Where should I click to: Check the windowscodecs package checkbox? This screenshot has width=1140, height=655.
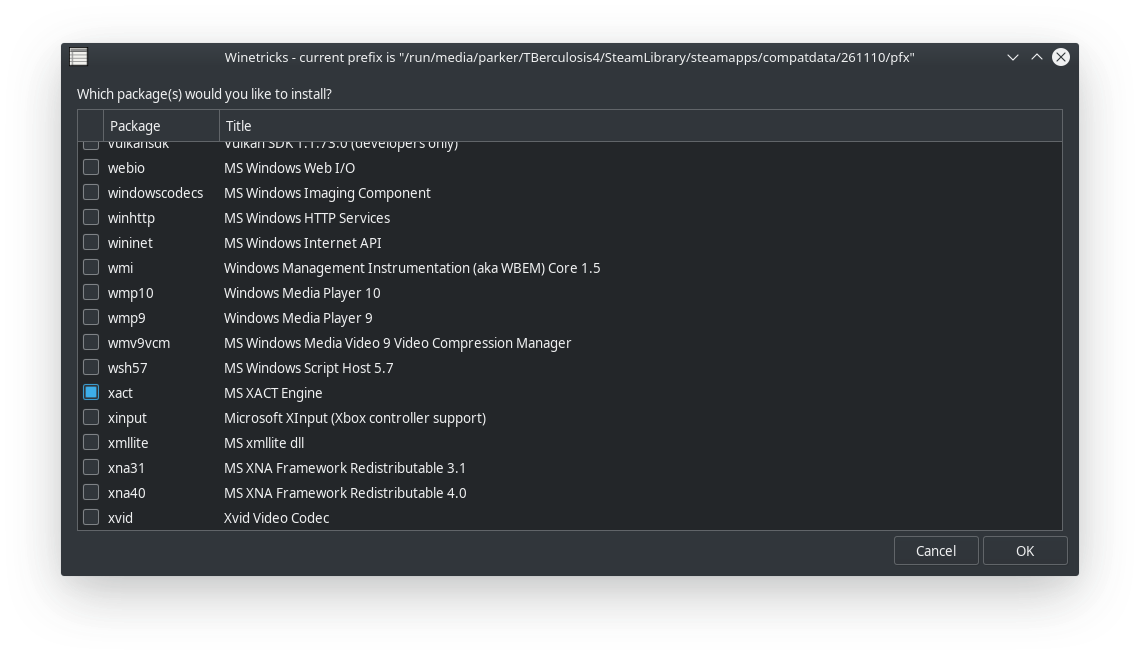[91, 193]
